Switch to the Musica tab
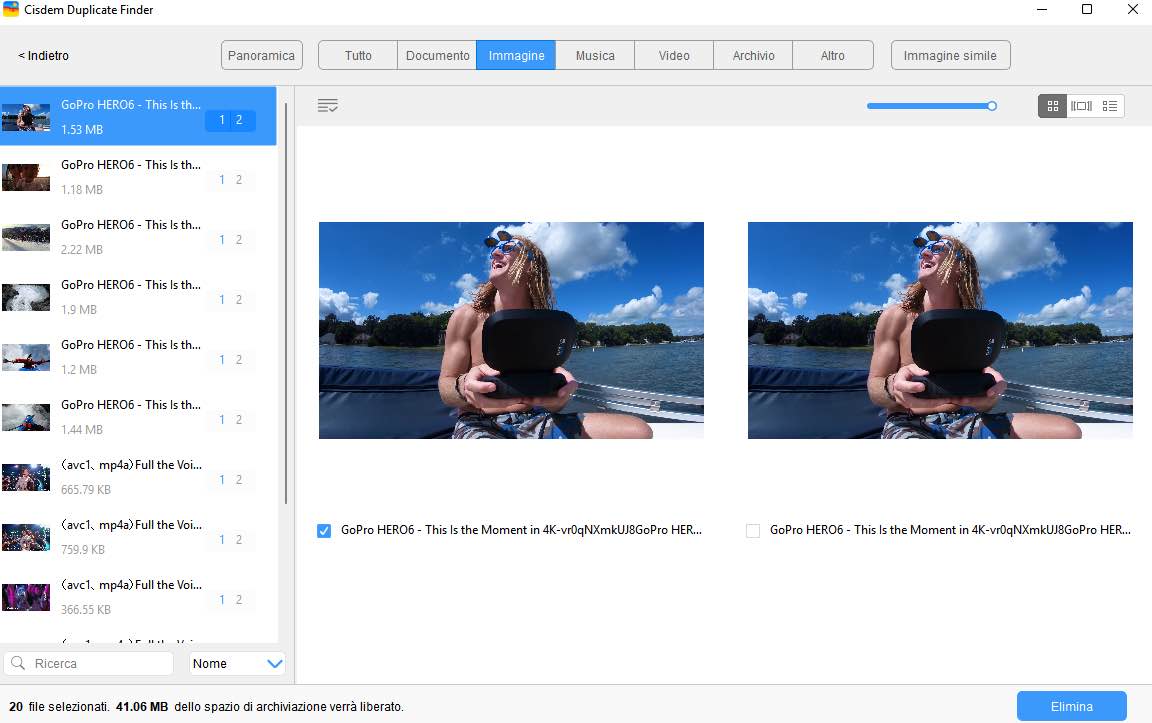Screen dimensions: 1152x723 coord(594,55)
